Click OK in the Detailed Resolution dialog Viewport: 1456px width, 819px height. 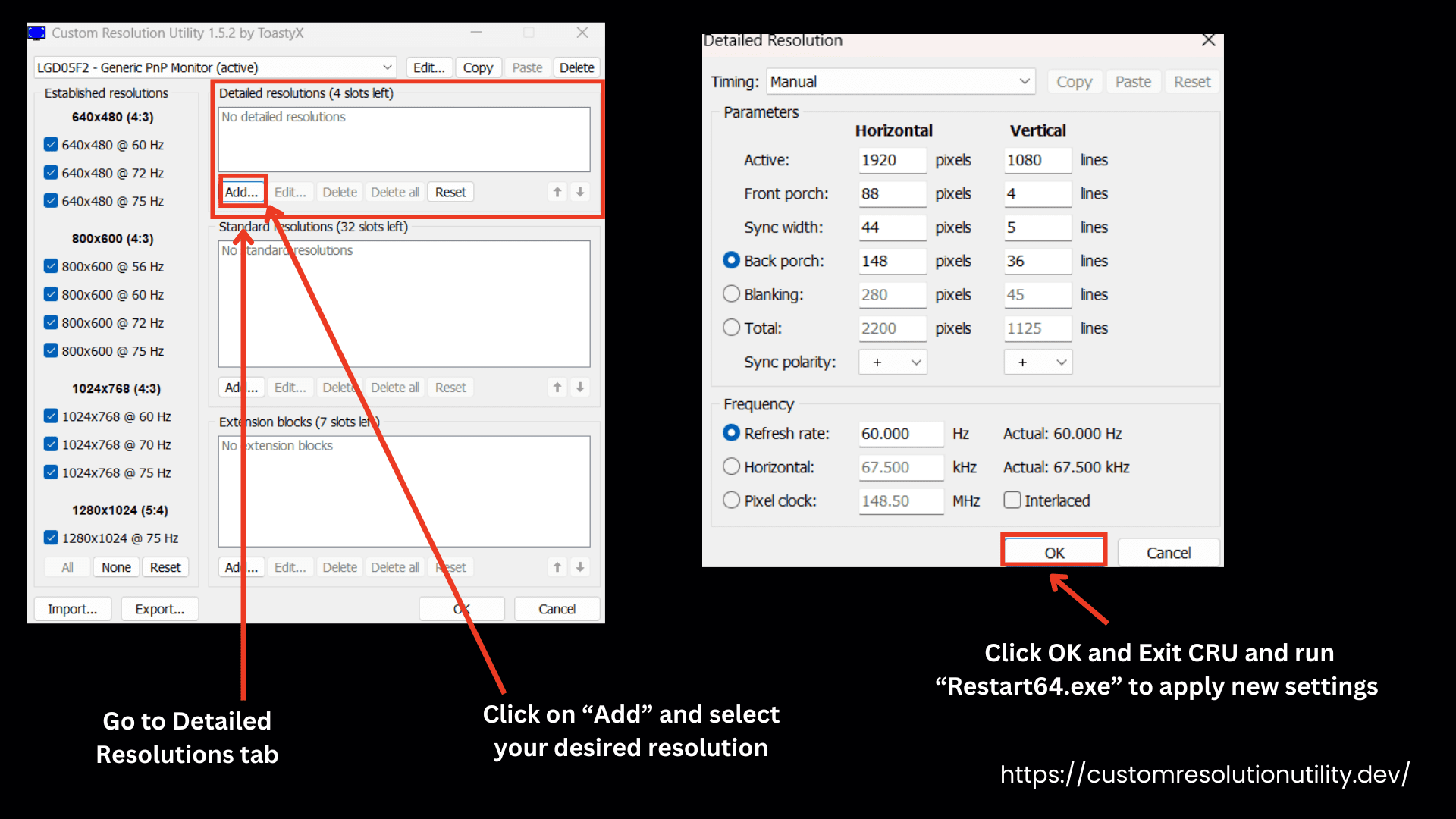(1053, 552)
